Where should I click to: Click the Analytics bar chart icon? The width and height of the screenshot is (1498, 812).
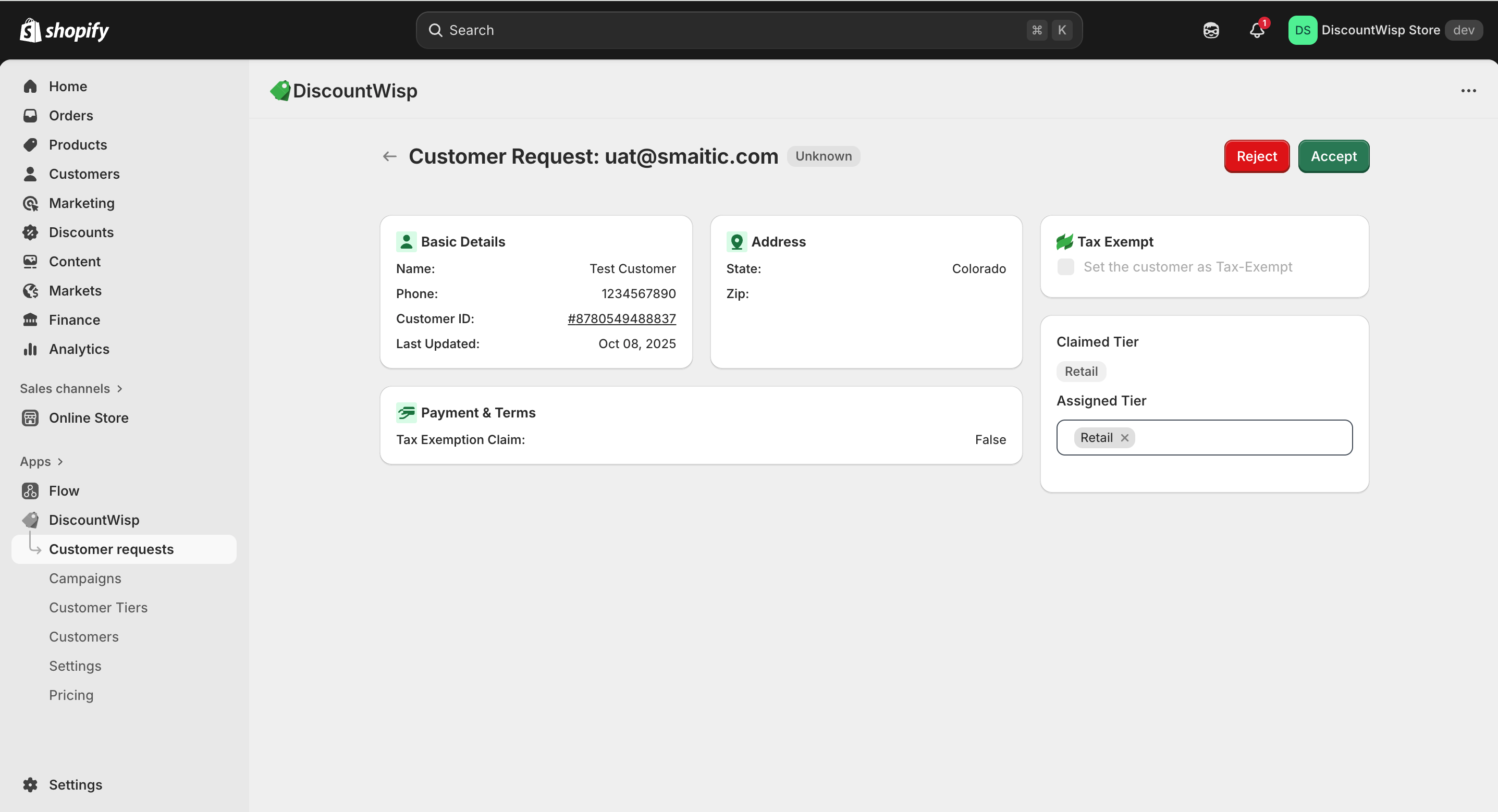30,349
